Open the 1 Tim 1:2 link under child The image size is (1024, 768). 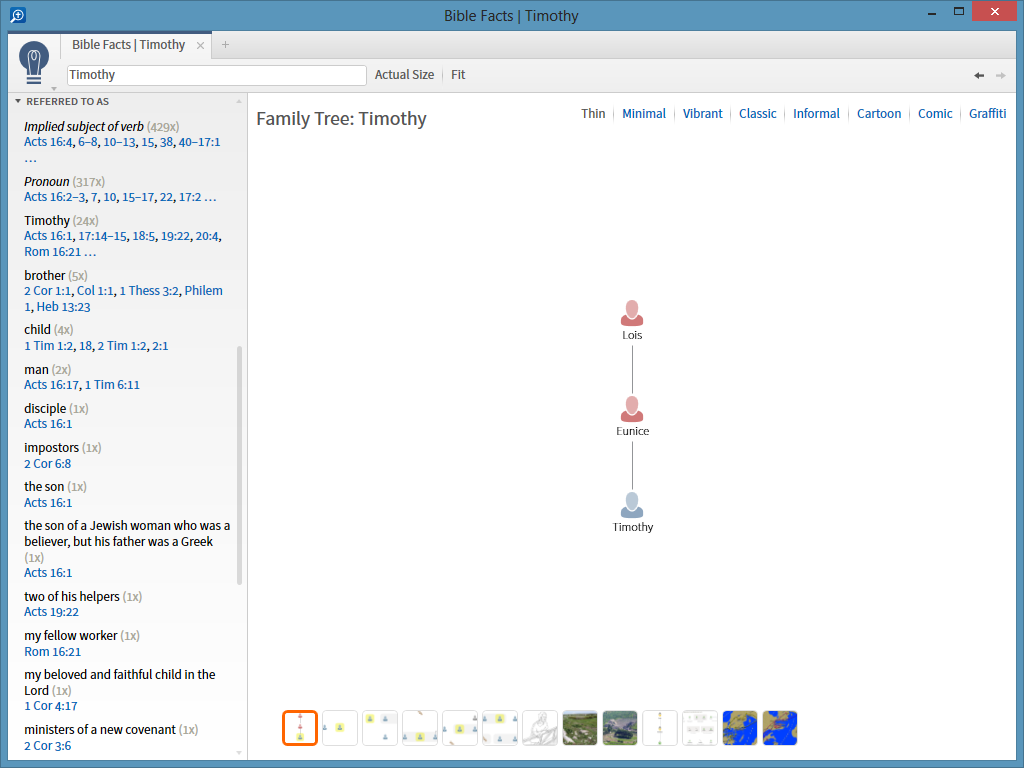tap(48, 345)
